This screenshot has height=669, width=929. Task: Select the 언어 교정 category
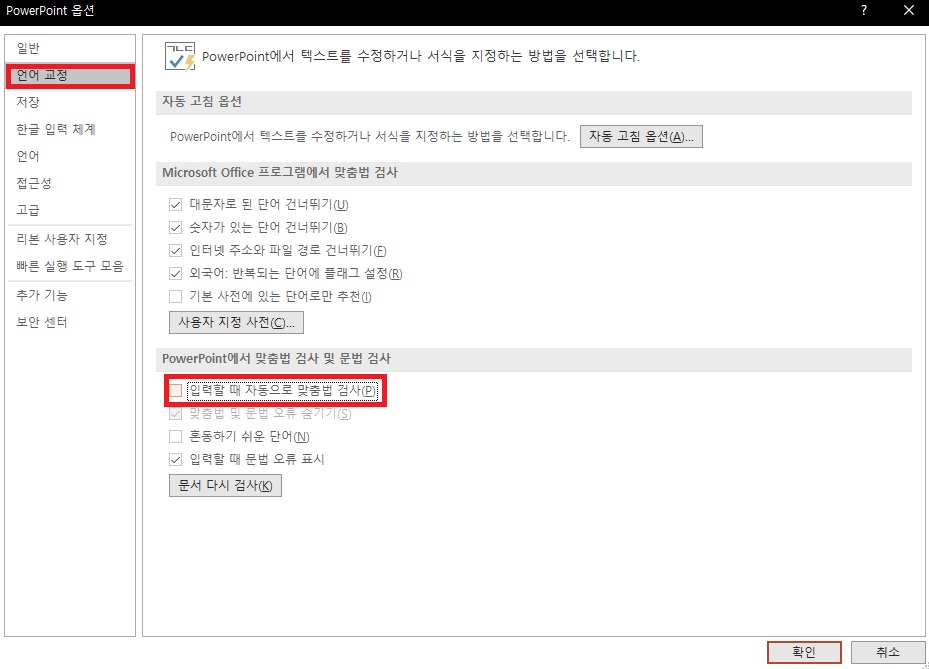[71, 75]
